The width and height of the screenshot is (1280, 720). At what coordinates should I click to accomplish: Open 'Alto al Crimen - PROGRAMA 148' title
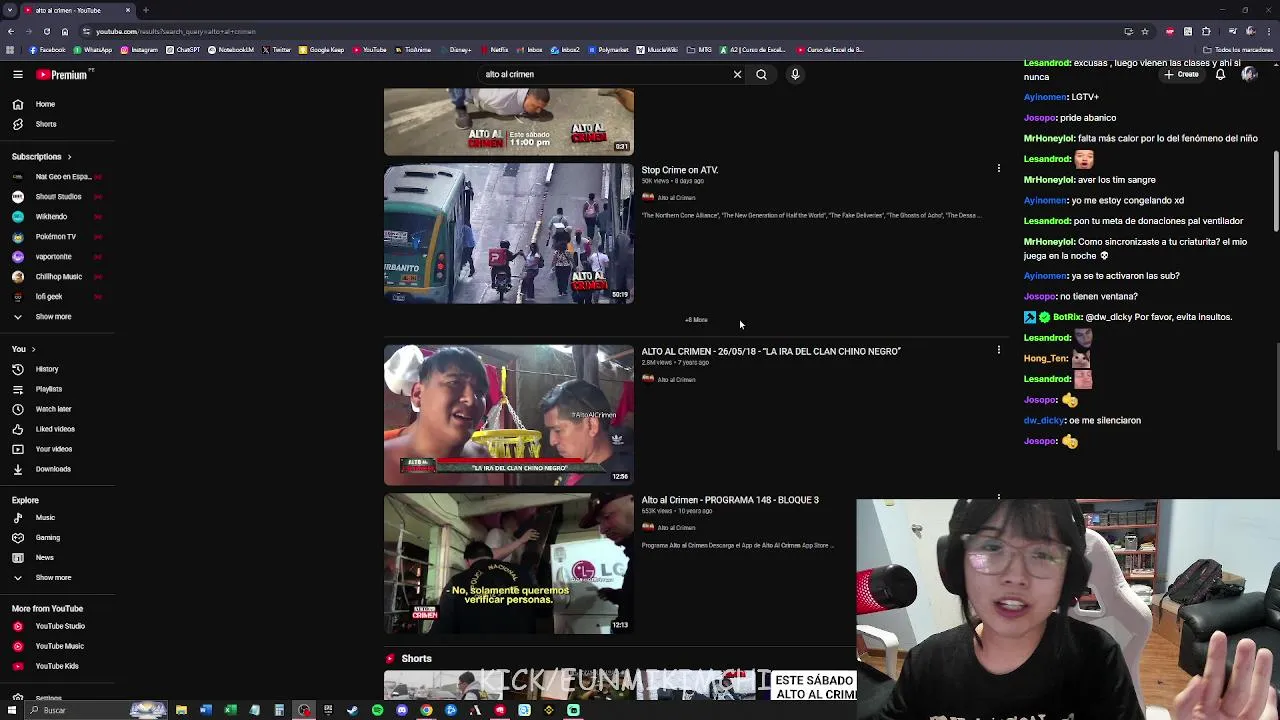pyautogui.click(x=730, y=500)
